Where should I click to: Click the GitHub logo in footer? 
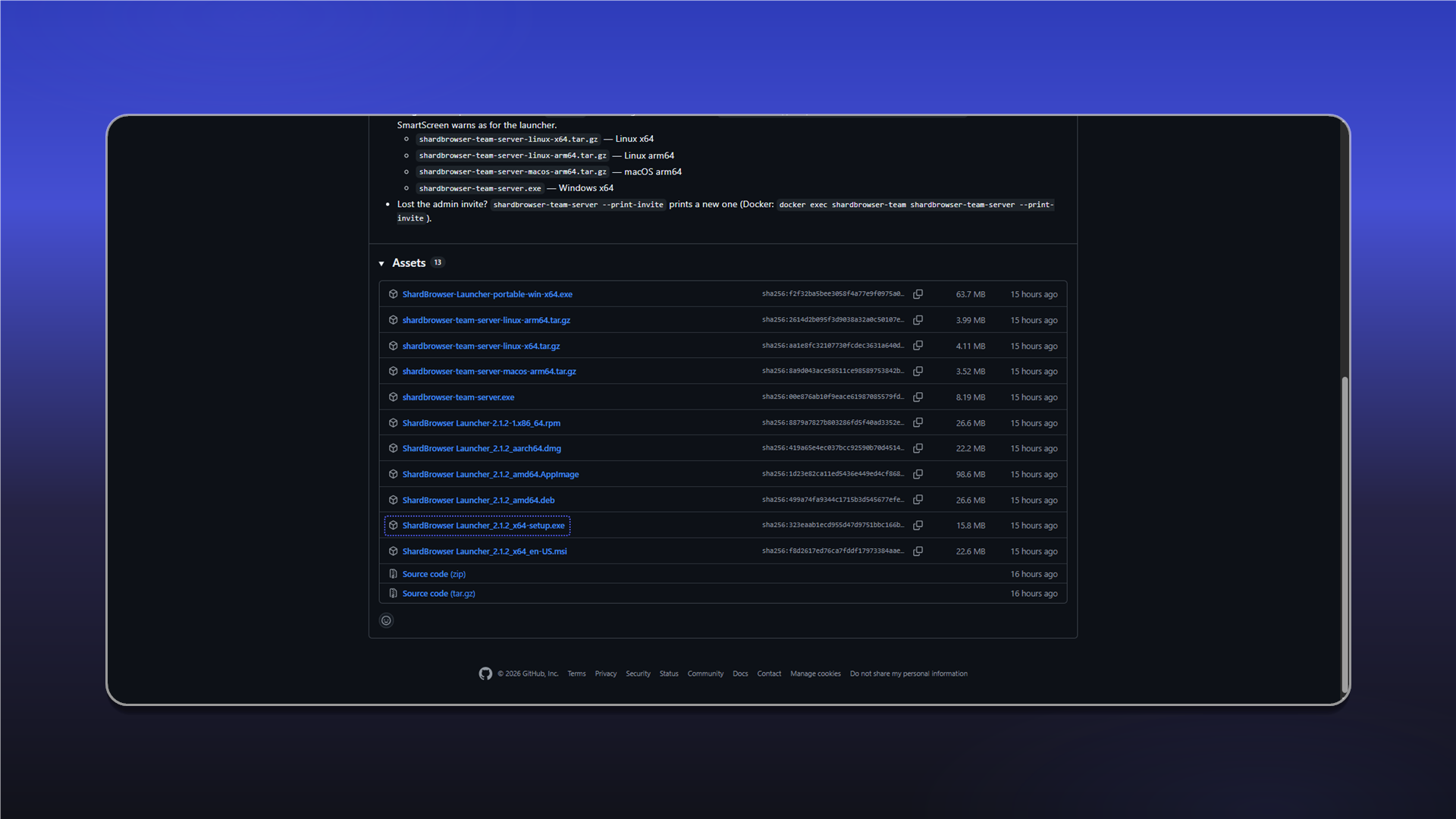[x=485, y=673]
